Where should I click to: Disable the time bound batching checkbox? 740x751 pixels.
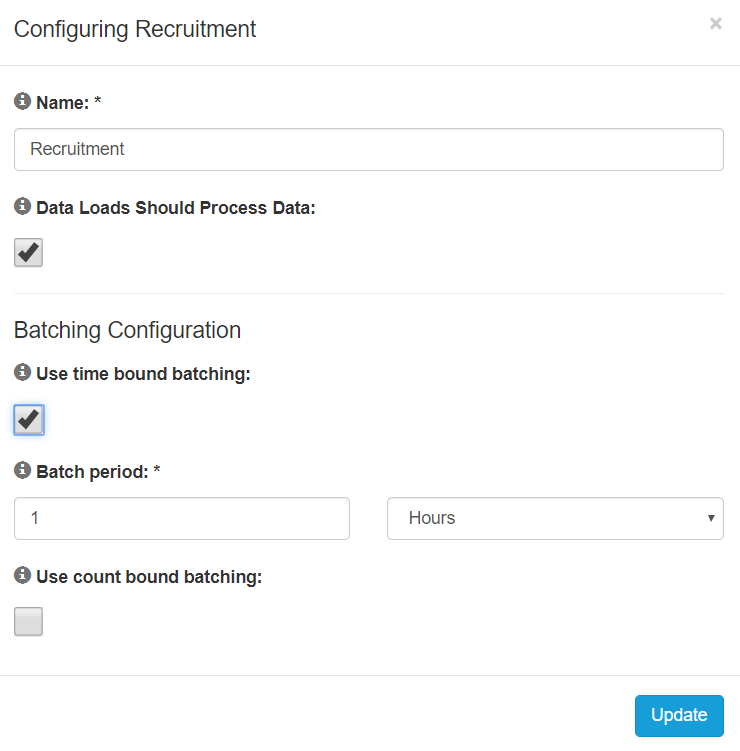click(29, 419)
